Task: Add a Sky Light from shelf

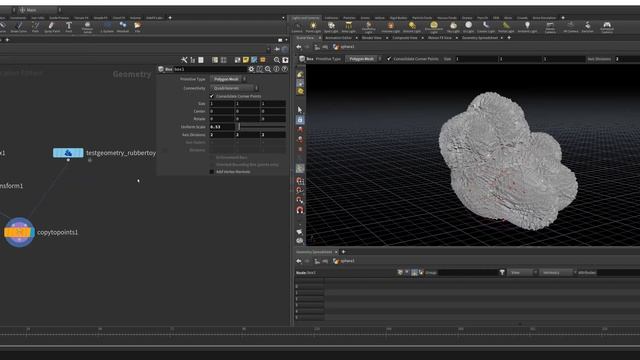Action: pyautogui.click(x=453, y=27)
